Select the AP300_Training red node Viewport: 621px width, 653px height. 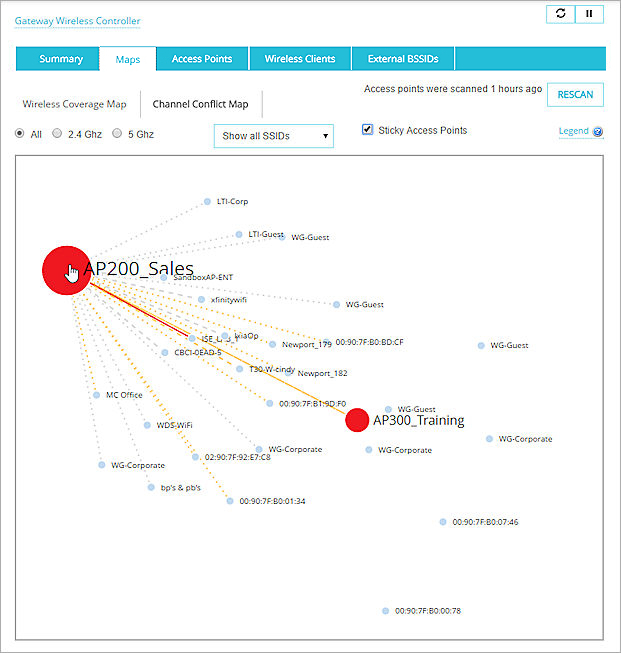(x=357, y=420)
